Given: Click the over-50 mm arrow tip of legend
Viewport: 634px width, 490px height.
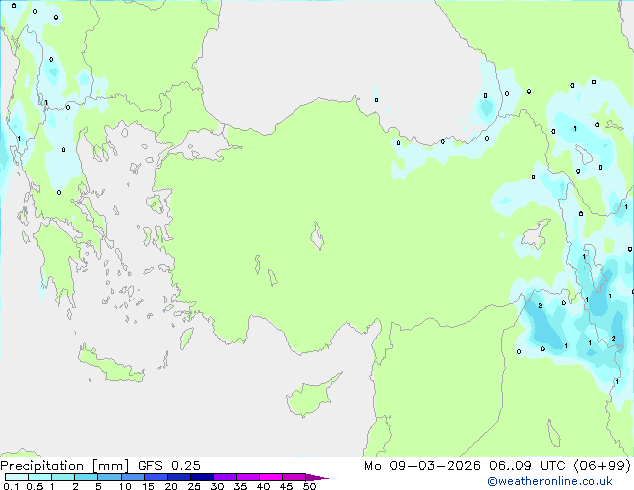Looking at the screenshot, I should 317,477.
